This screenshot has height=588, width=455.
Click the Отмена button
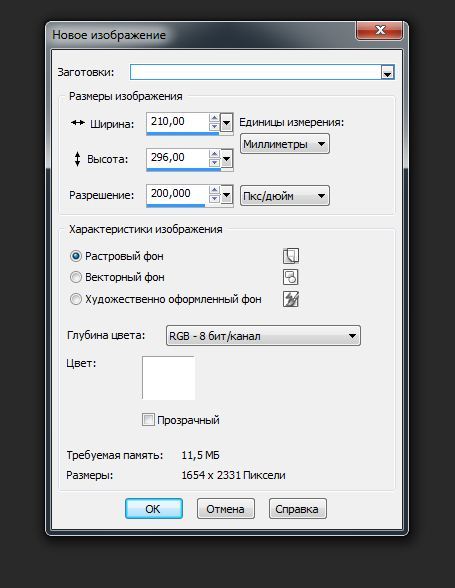[x=226, y=509]
